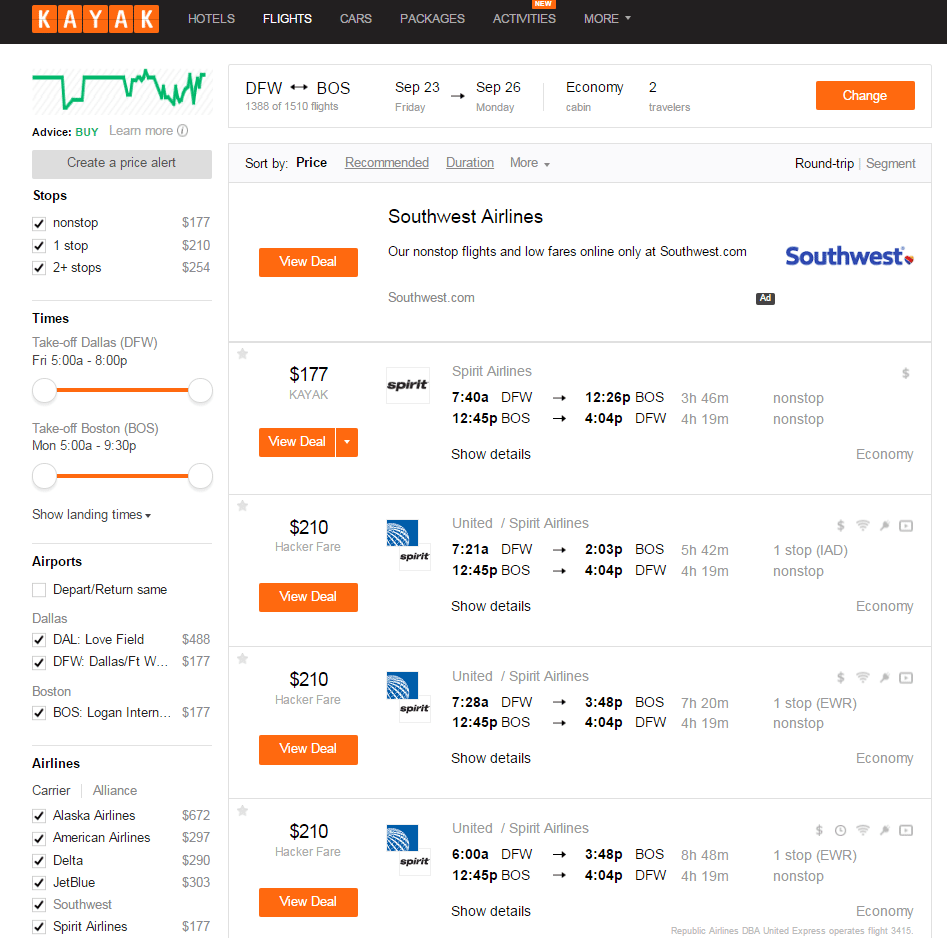The width and height of the screenshot is (947, 938).
Task: Star the $177 Spirit Airlines flight
Action: point(242,353)
